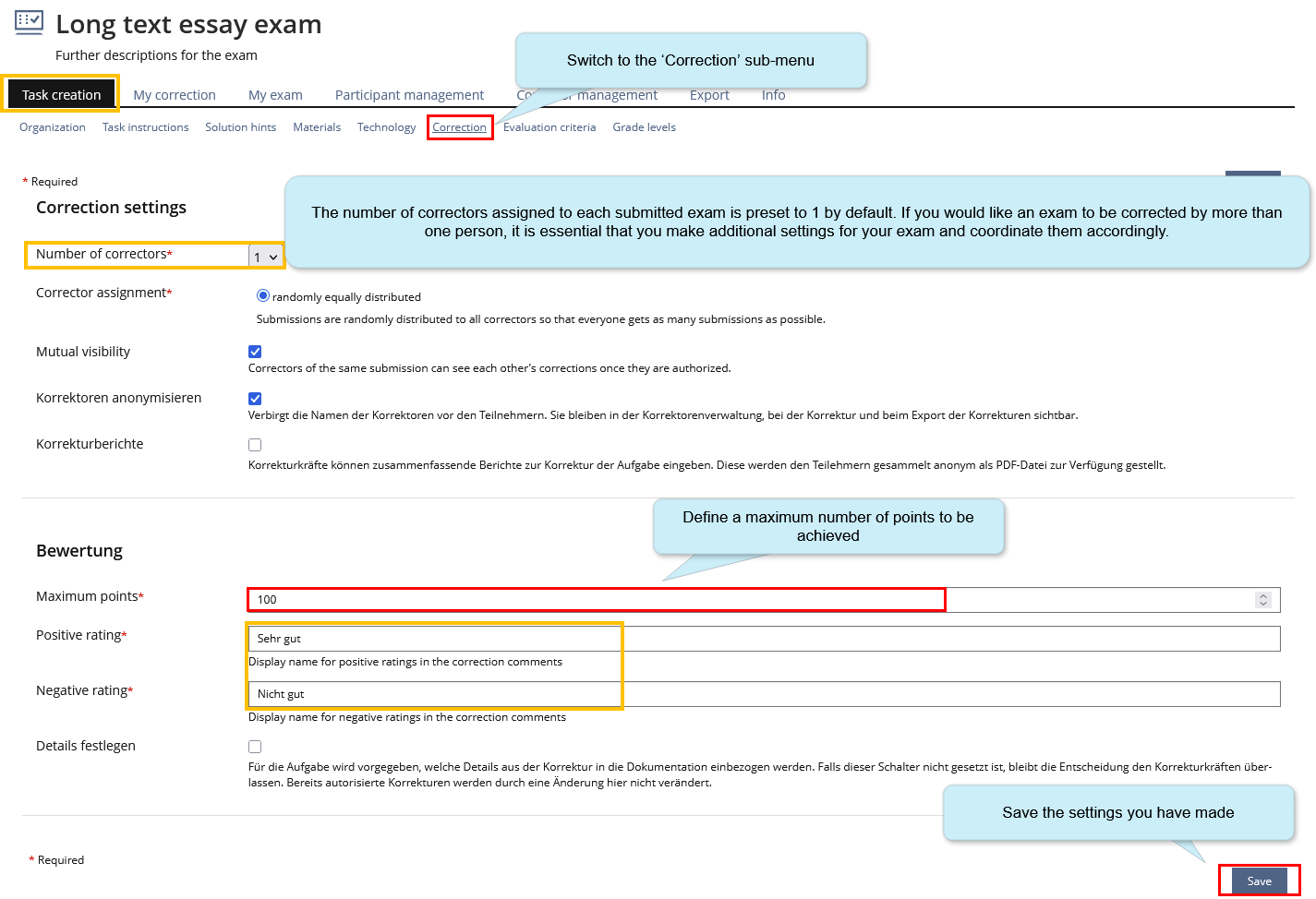Uncheck Korrektoren anonymisieren
This screenshot has width=1316, height=899.
coord(255,398)
